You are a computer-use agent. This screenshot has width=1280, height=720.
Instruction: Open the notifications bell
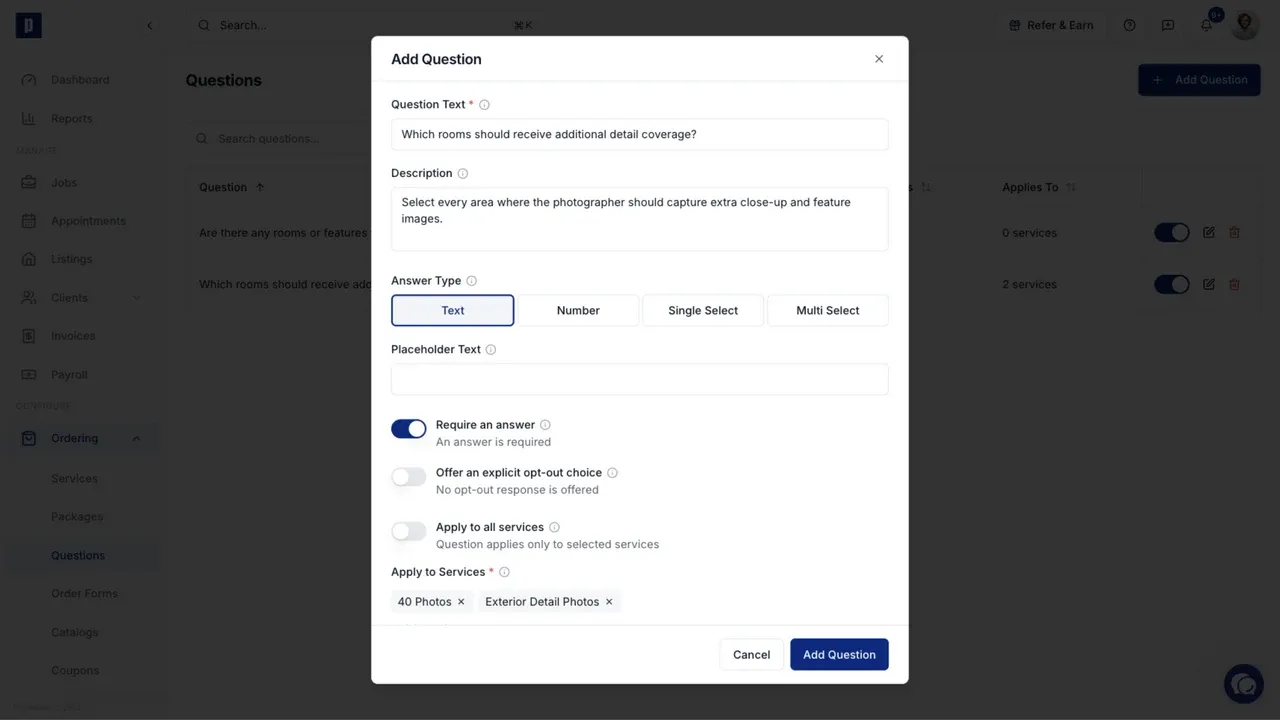(x=1207, y=25)
